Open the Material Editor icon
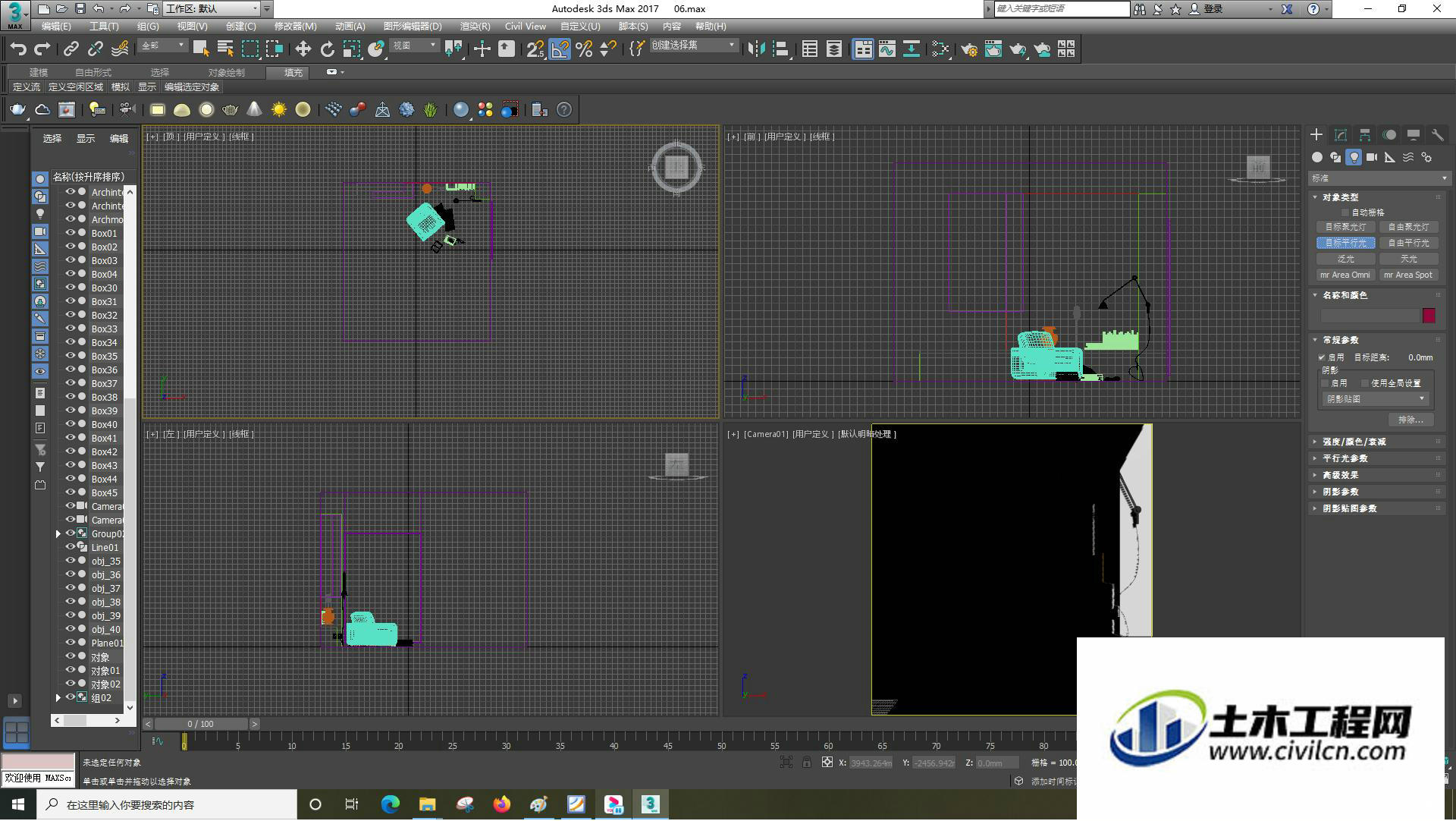The height and width of the screenshot is (821, 1456). [x=940, y=49]
